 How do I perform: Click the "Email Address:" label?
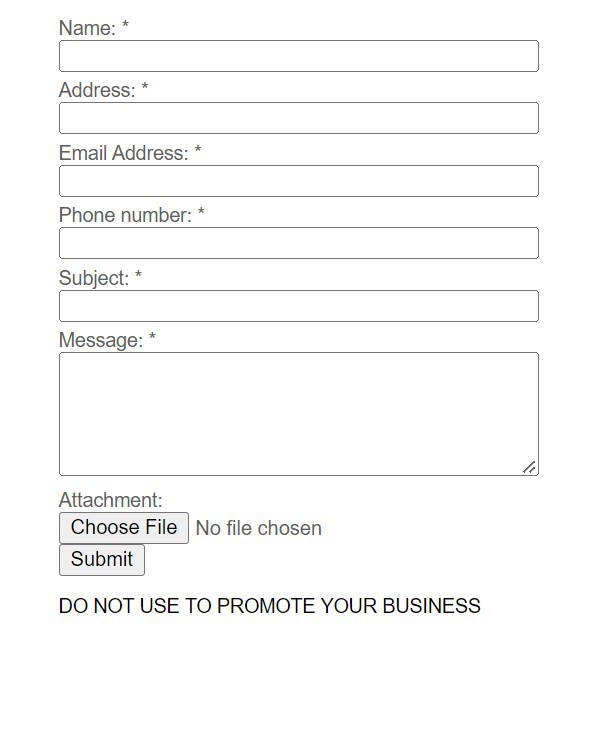123,153
